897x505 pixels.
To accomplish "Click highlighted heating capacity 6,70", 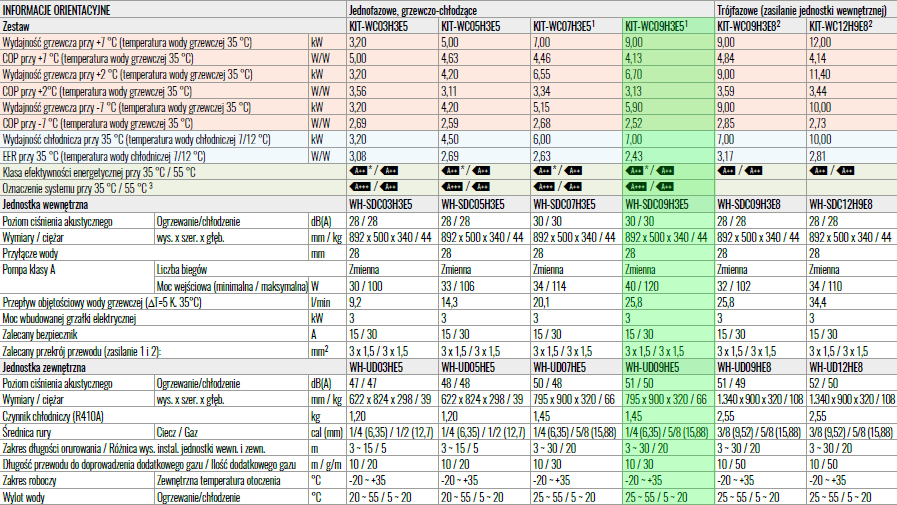I will tap(634, 74).
